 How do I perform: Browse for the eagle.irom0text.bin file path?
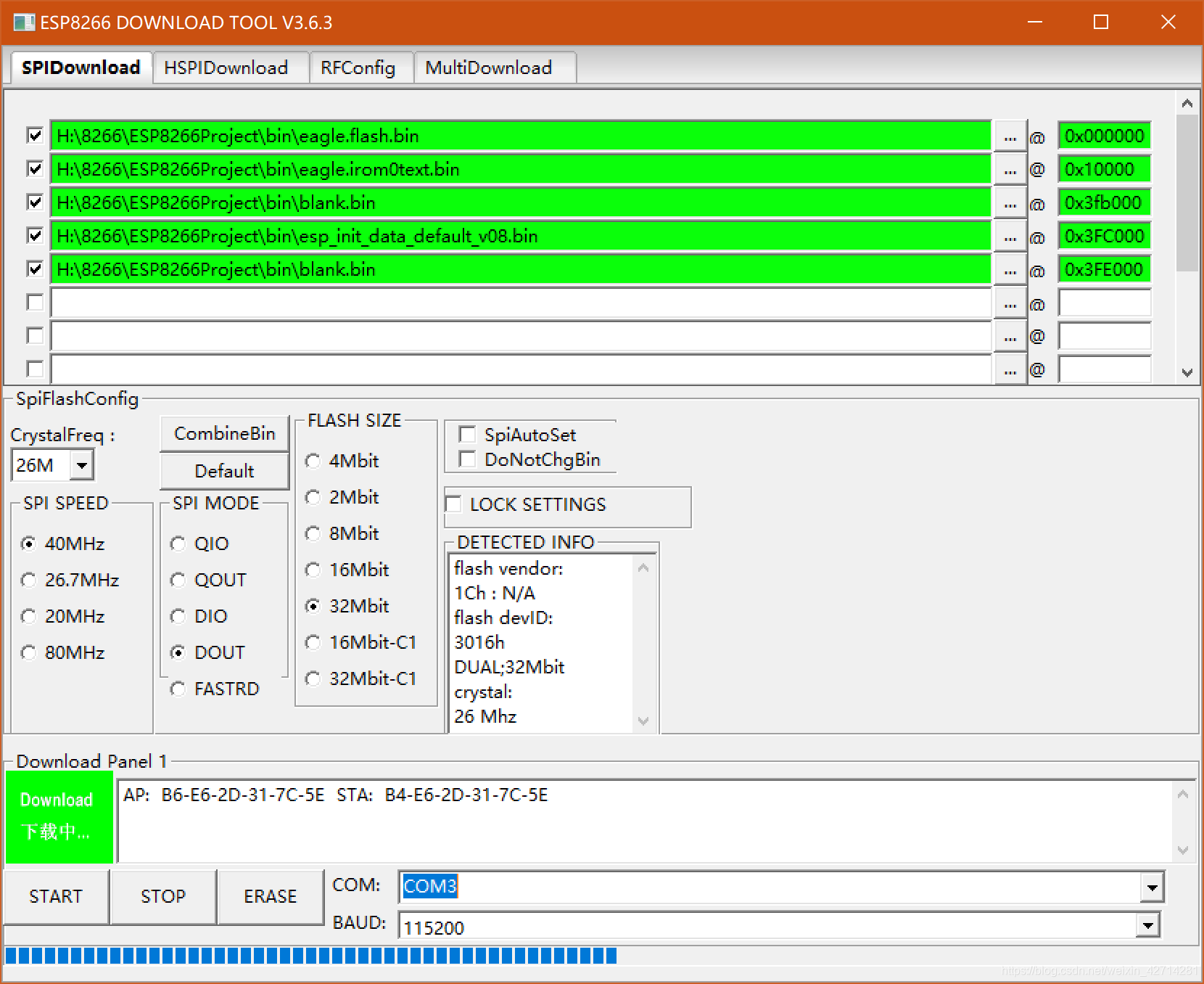1010,168
